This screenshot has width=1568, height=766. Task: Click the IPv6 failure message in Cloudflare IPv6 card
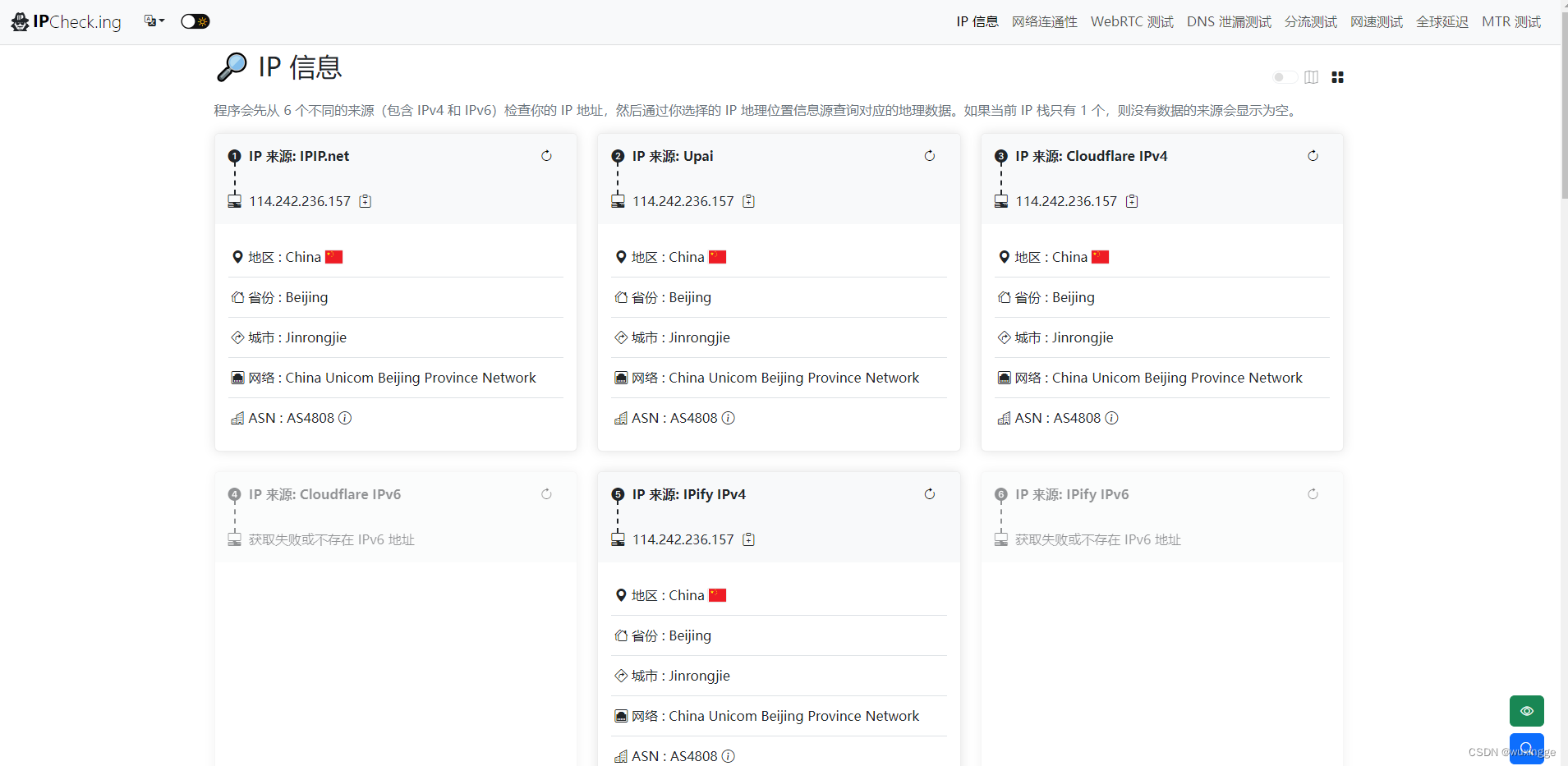click(x=332, y=539)
